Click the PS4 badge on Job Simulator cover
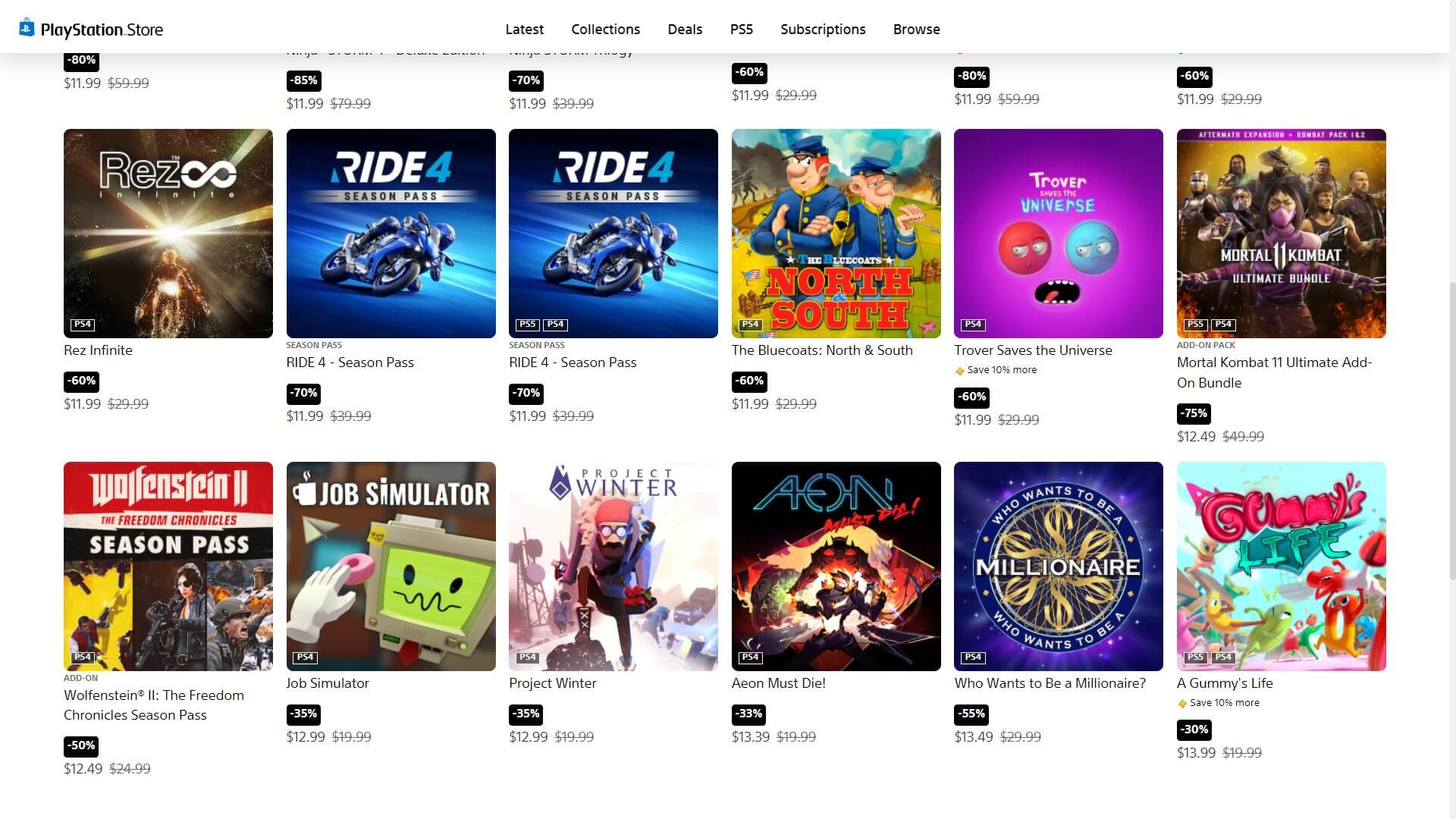The height and width of the screenshot is (819, 1456). 305,657
